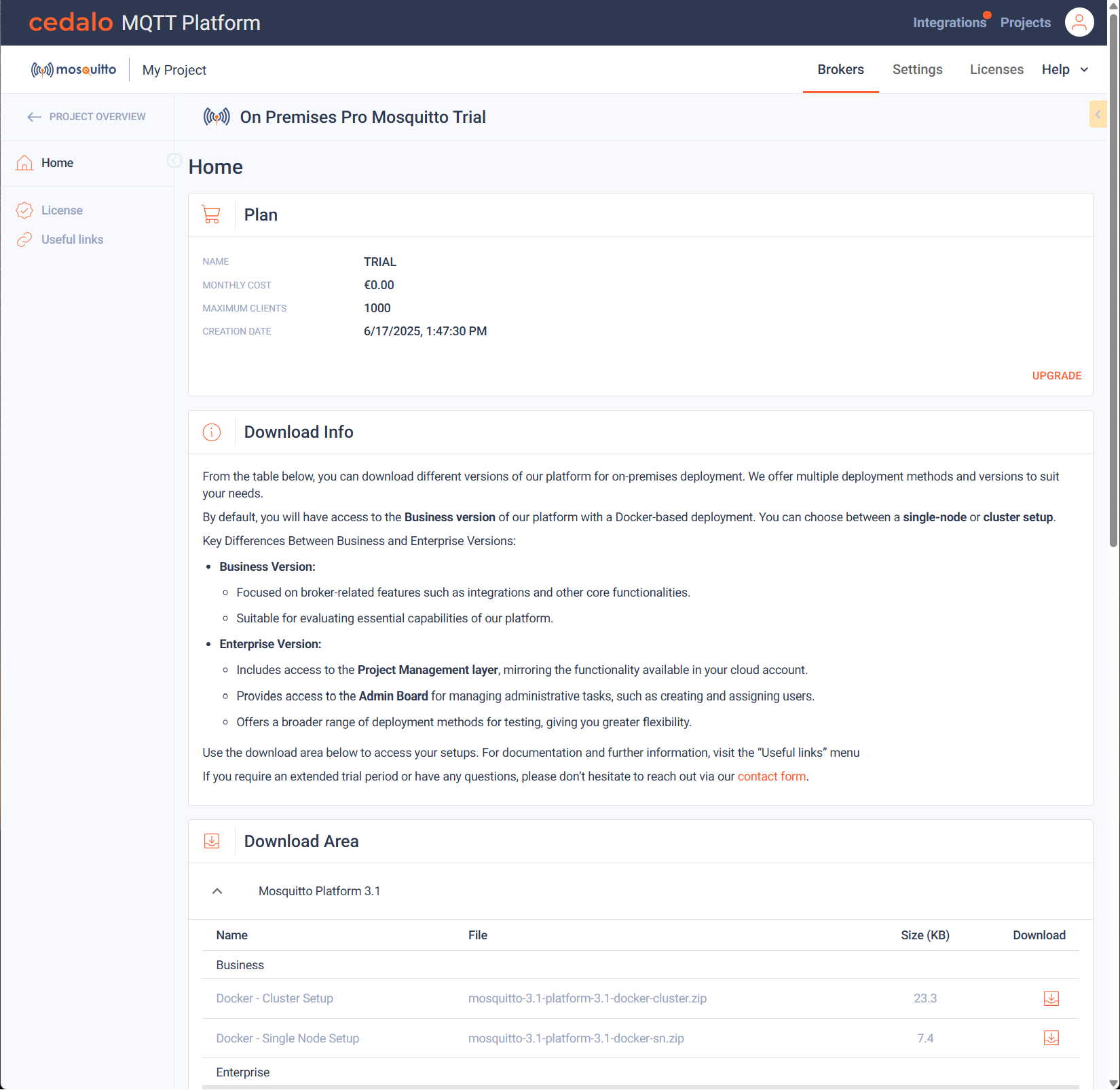Click the Cedalo MQTT Platform logo
The image size is (1120, 1090).
coord(145,22)
